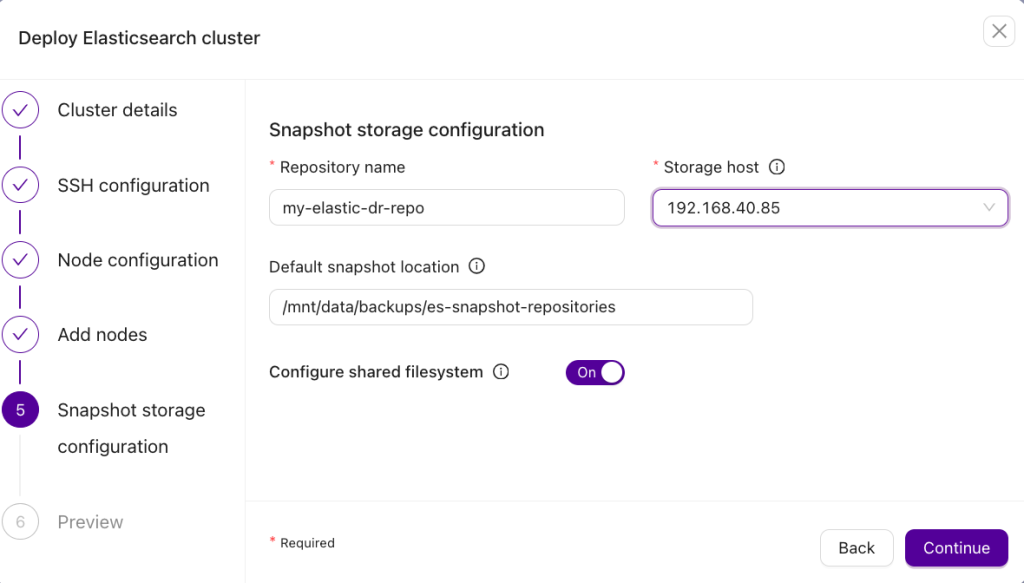1024x583 pixels.
Task: Open the Node configuration step label
Action: pos(138,260)
